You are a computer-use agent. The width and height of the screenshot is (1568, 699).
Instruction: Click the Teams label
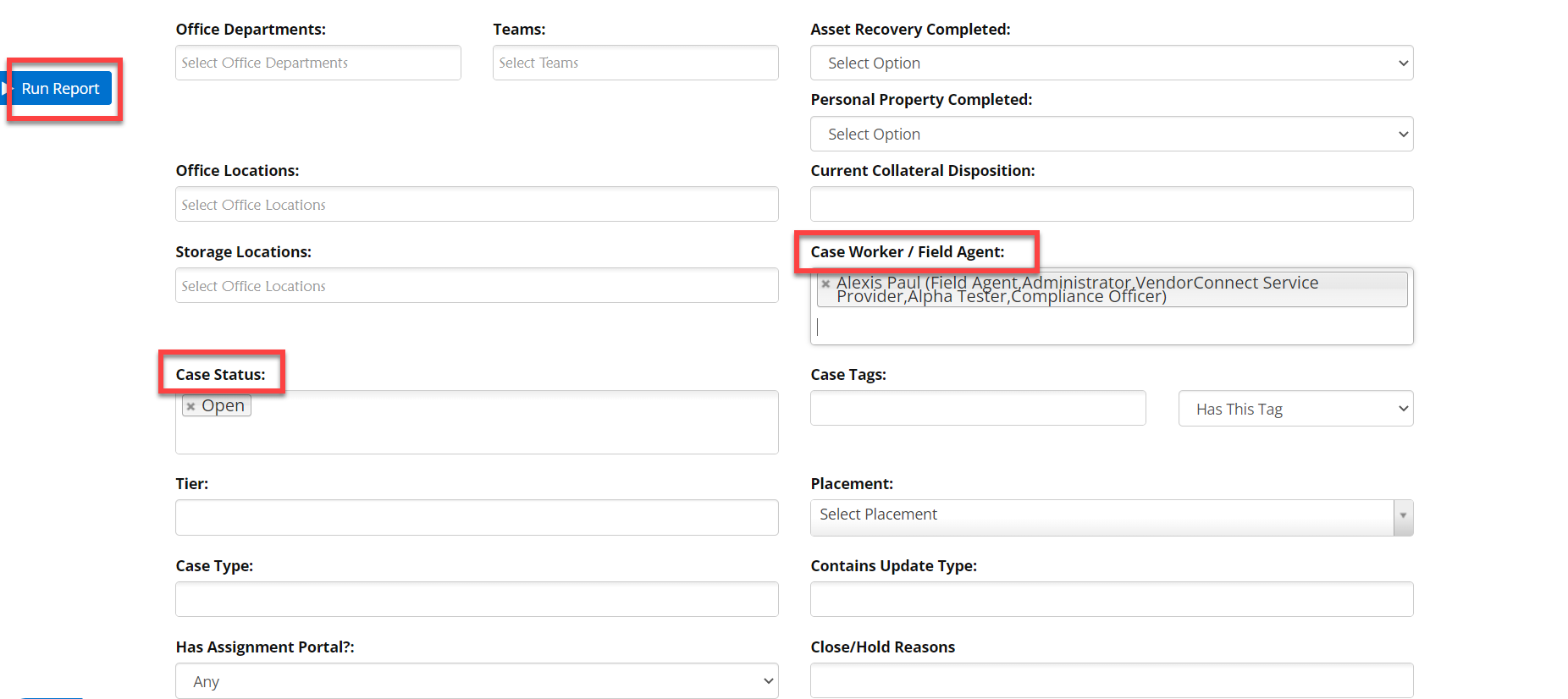point(519,29)
